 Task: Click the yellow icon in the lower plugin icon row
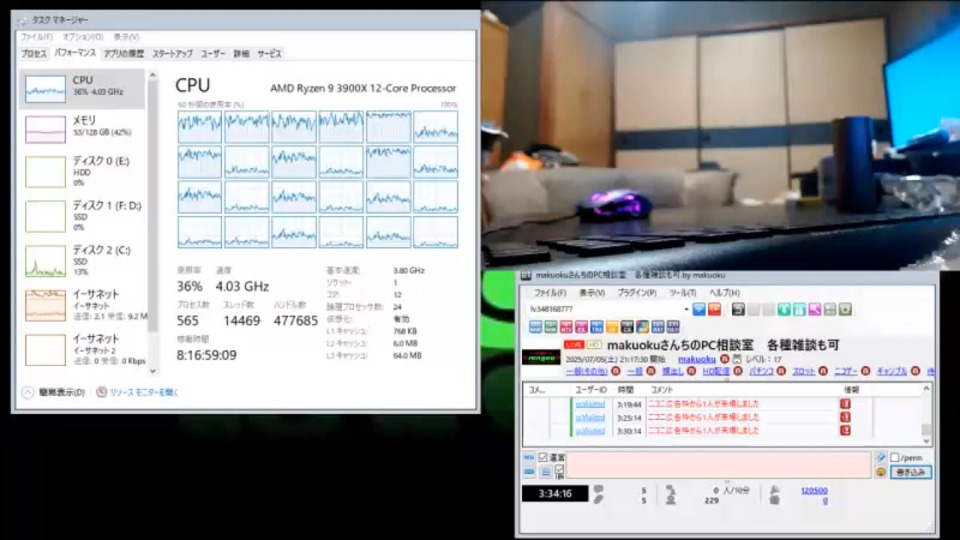coord(612,327)
